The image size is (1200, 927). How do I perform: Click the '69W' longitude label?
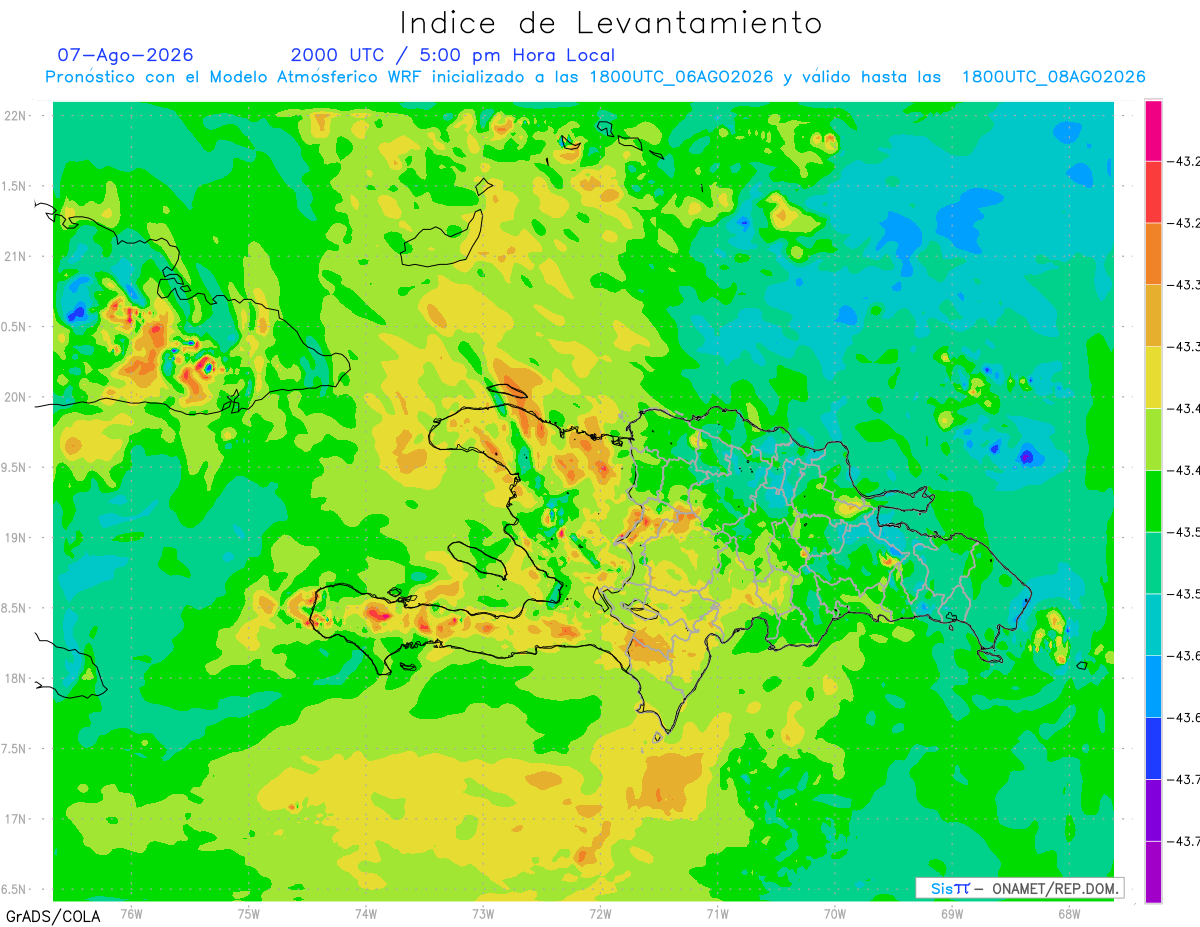(x=951, y=912)
